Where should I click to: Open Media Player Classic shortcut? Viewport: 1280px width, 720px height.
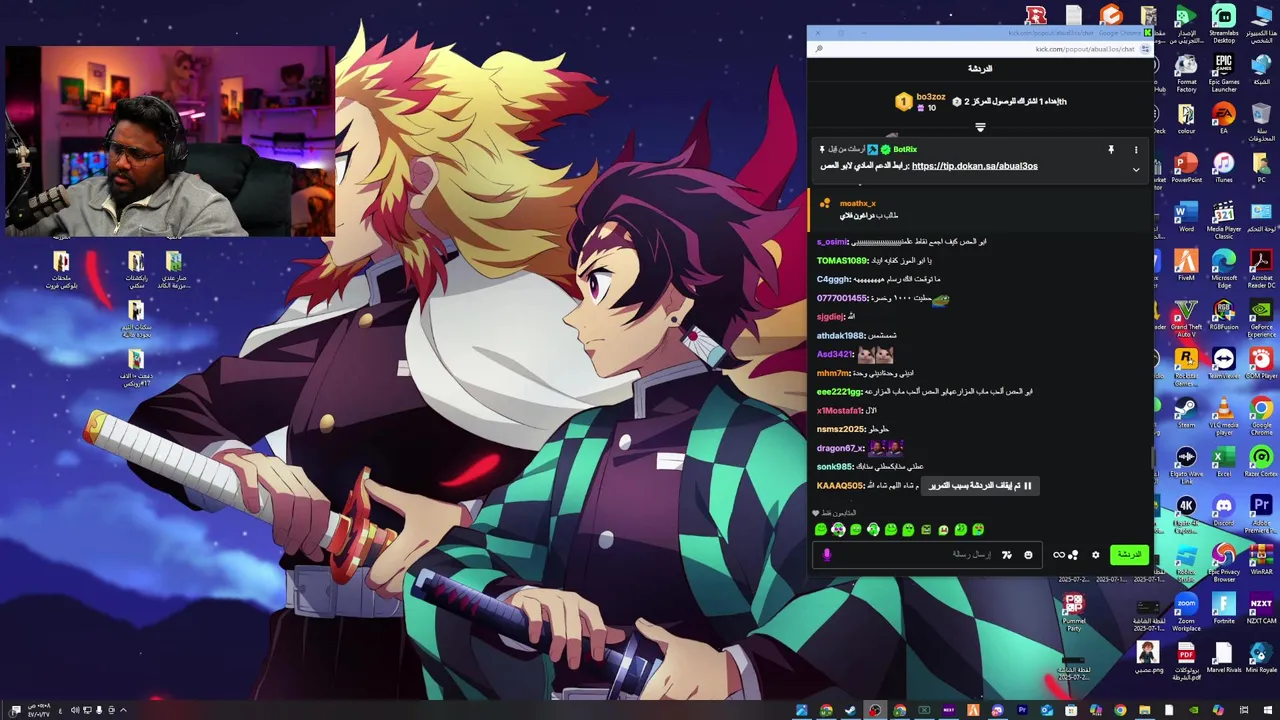[1224, 218]
